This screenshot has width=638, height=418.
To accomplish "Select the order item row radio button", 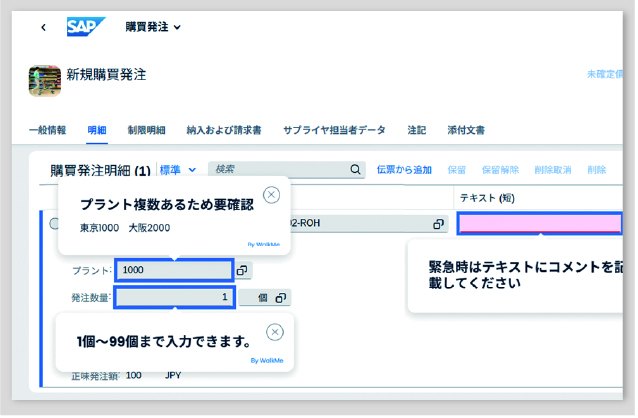I will pyautogui.click(x=54, y=224).
